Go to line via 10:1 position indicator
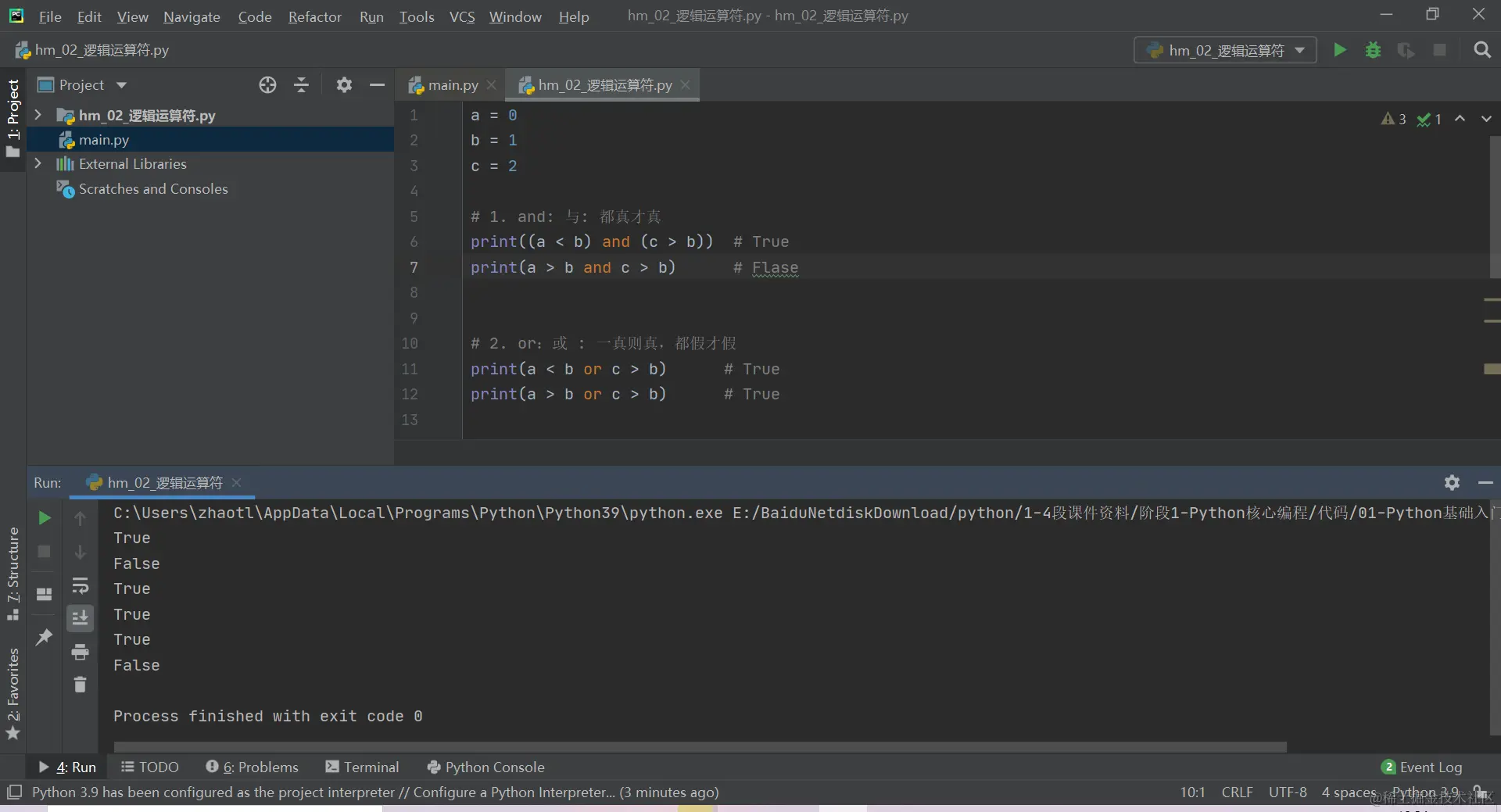This screenshot has width=1501, height=812. pyautogui.click(x=1192, y=792)
